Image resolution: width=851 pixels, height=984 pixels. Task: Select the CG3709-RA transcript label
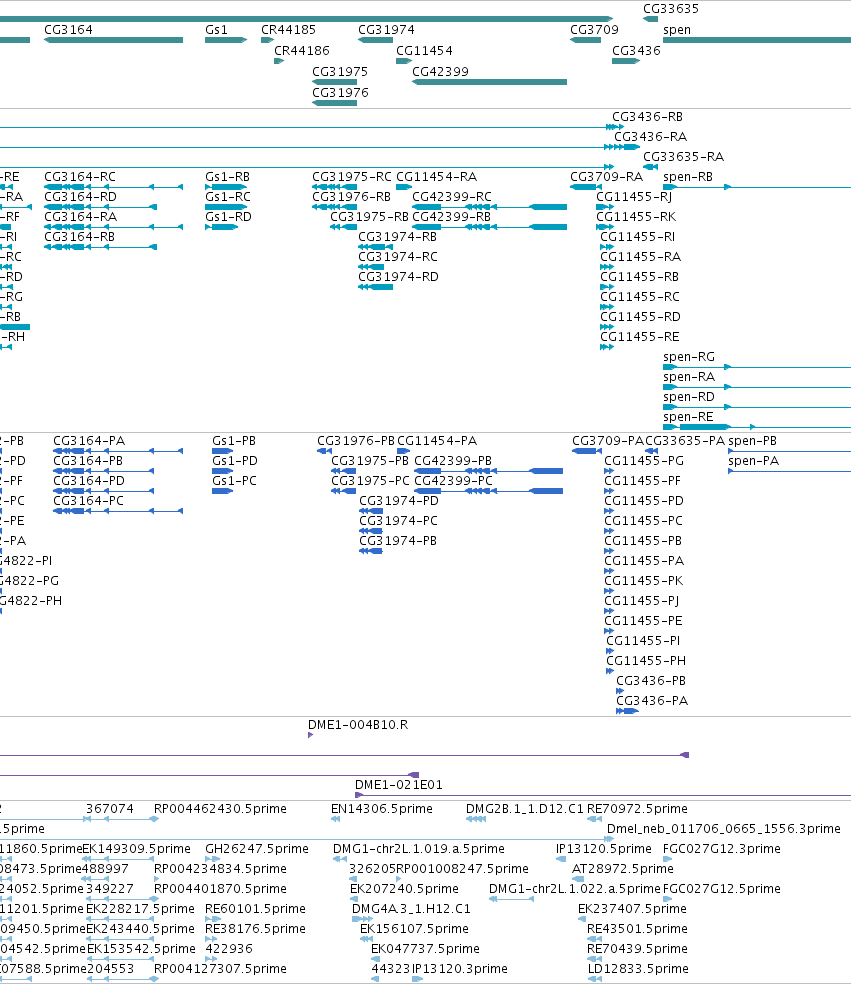pyautogui.click(x=607, y=177)
